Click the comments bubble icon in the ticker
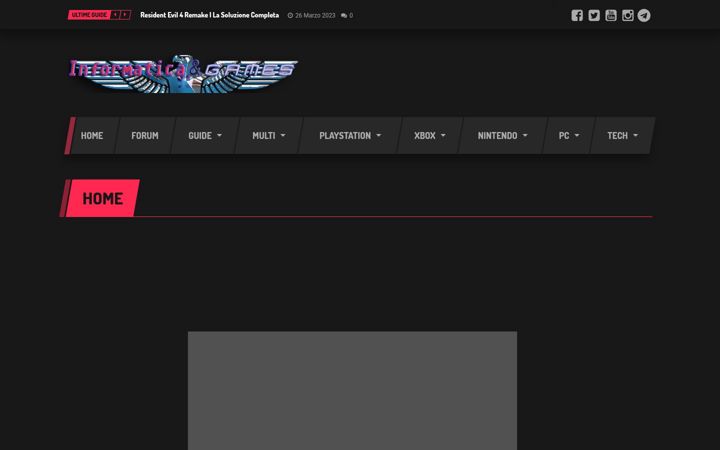Viewport: 720px width, 450px height. [x=343, y=16]
